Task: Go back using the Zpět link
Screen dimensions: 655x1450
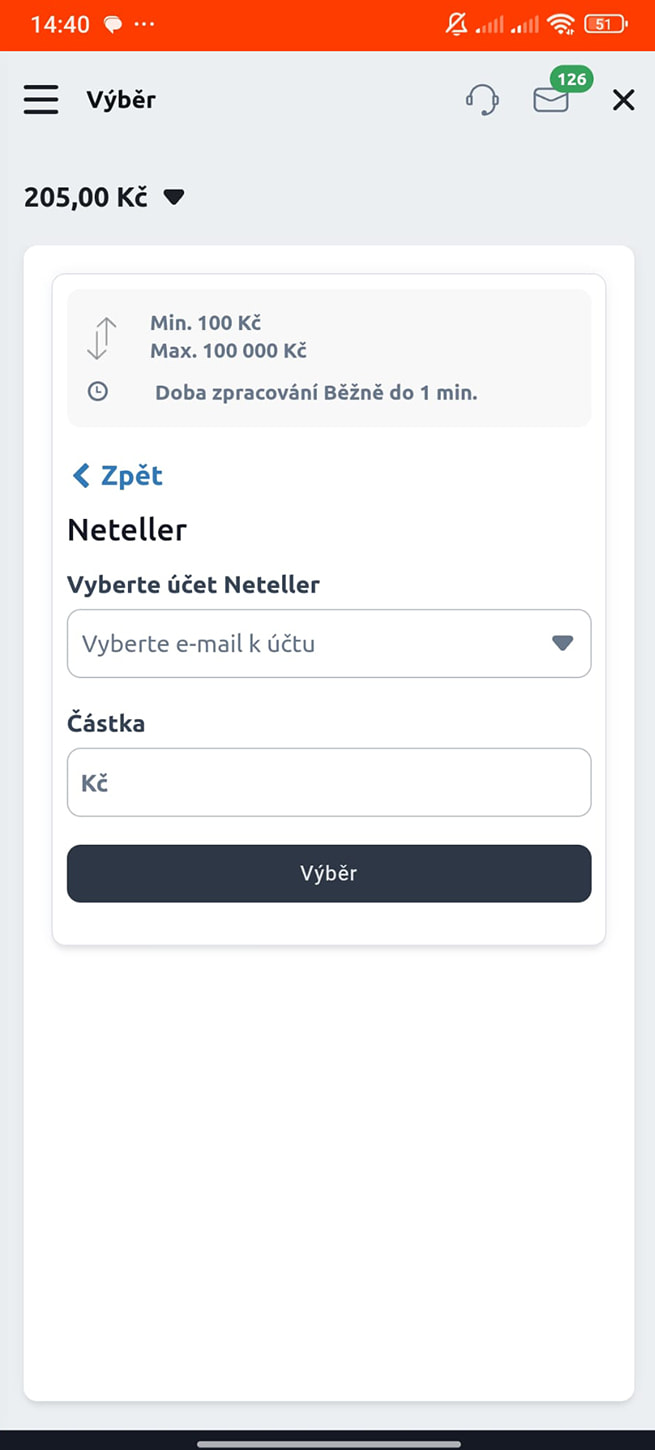Action: tap(130, 476)
